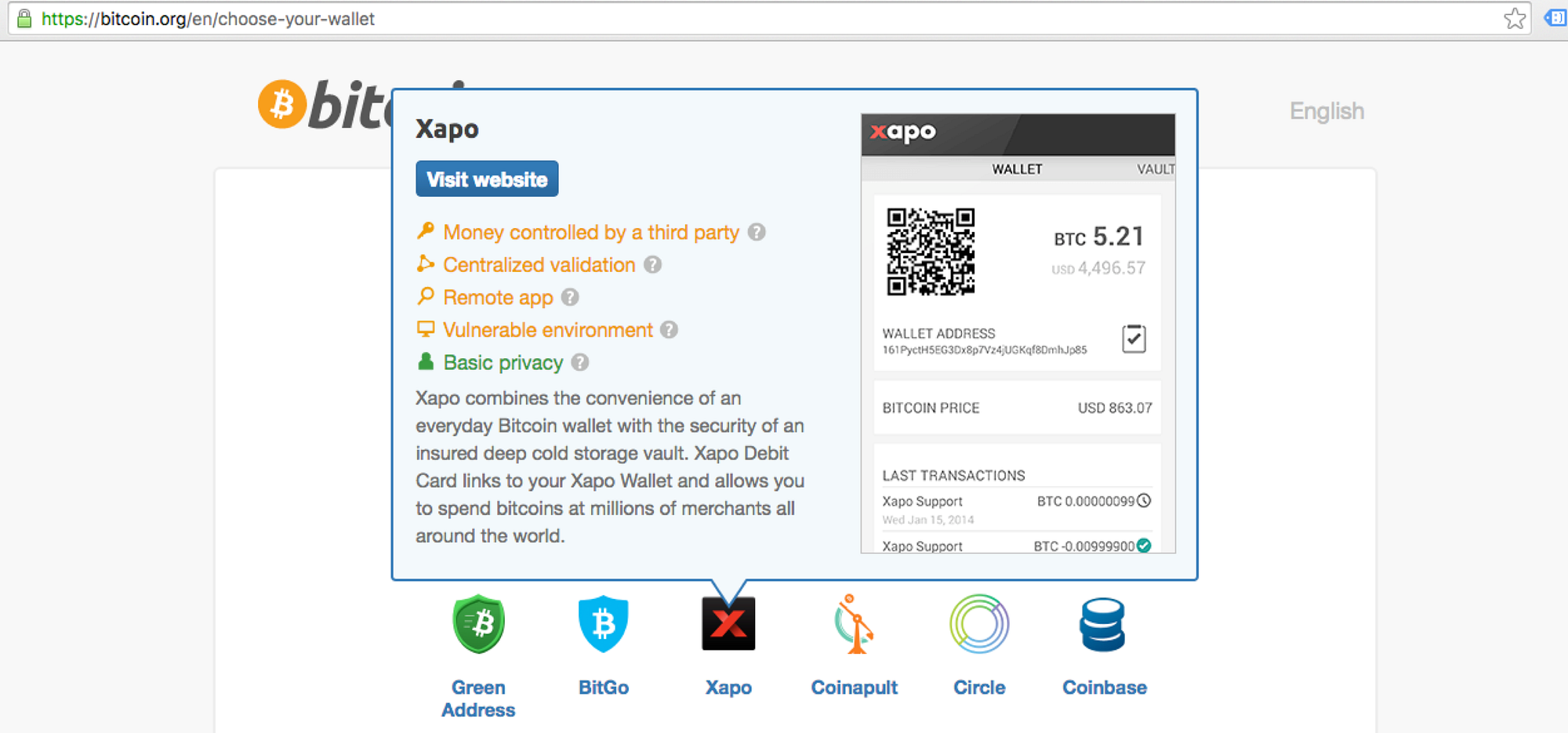Open the BitGo wallet link
The width and height of the screenshot is (1568, 733).
tap(604, 688)
